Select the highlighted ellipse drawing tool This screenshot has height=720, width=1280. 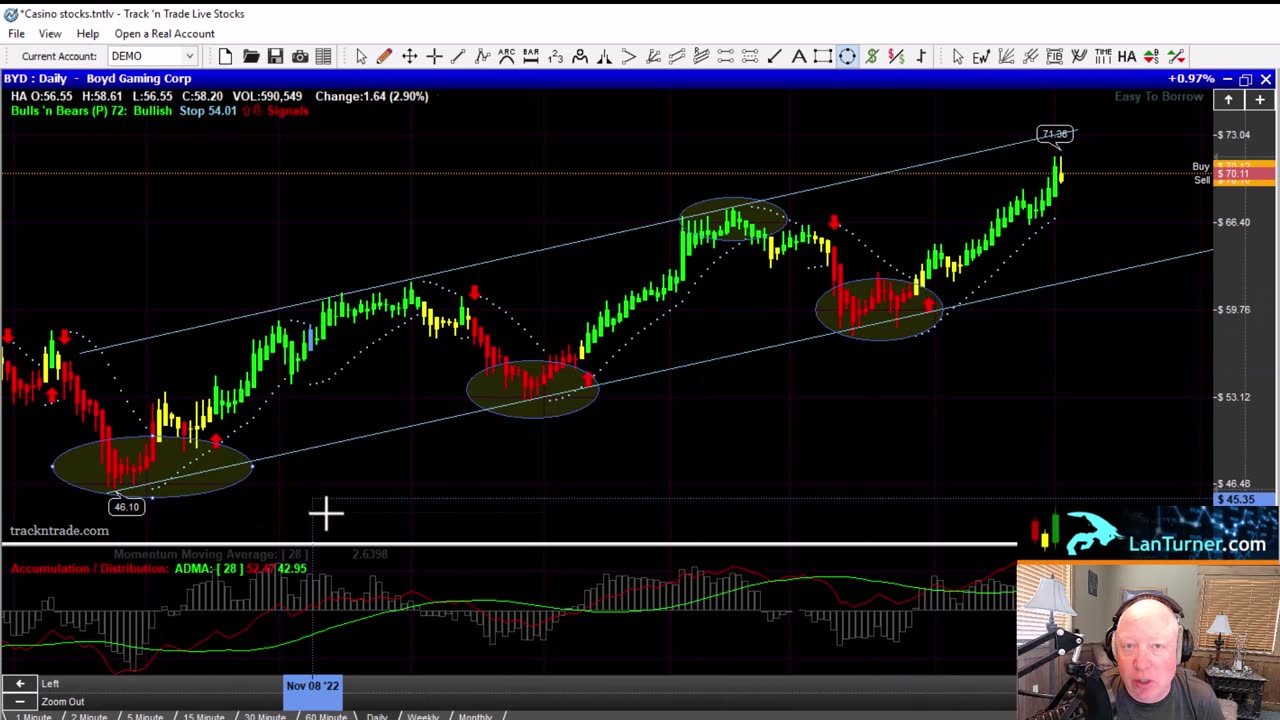pos(847,57)
